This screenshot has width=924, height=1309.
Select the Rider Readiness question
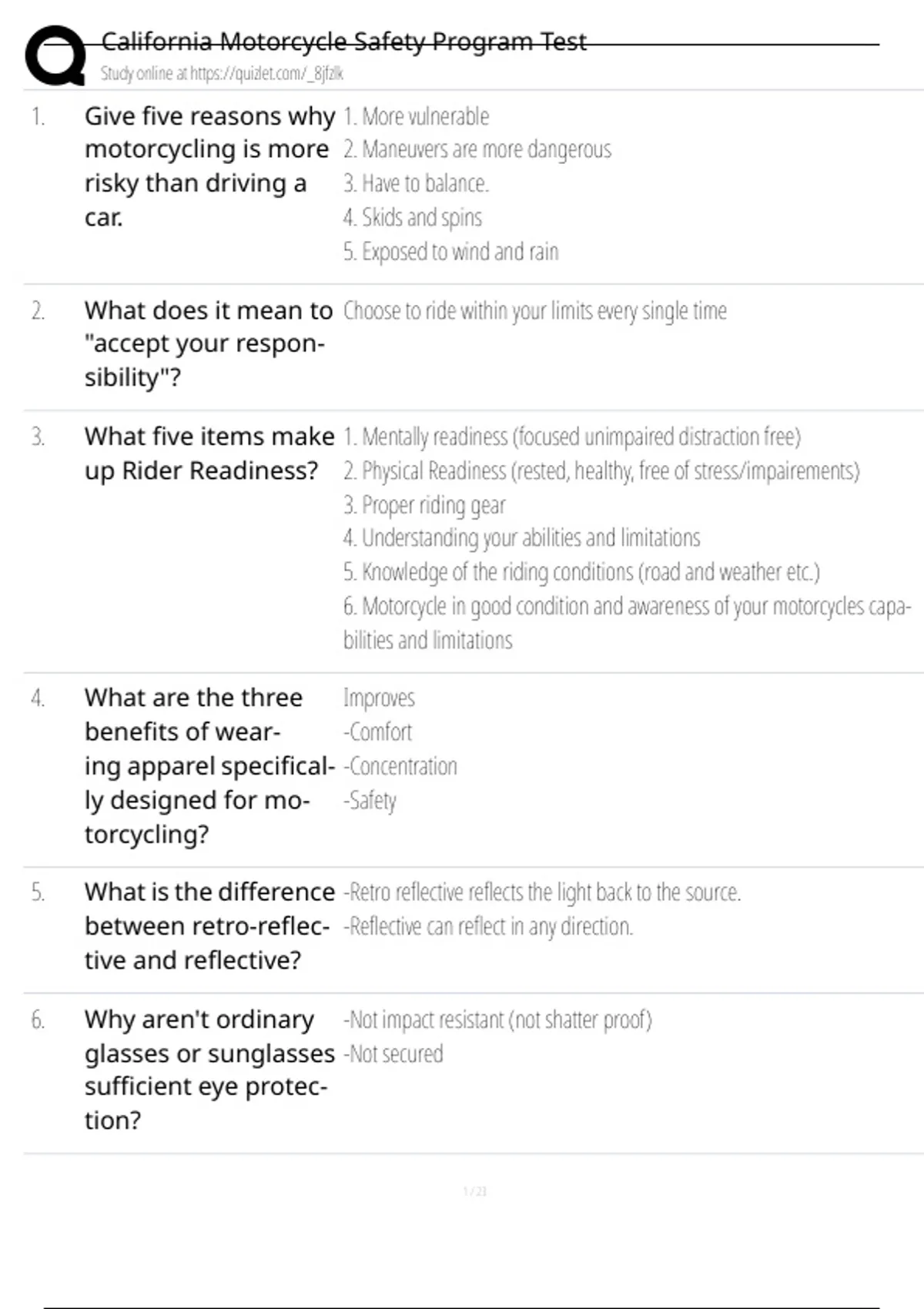(x=209, y=454)
